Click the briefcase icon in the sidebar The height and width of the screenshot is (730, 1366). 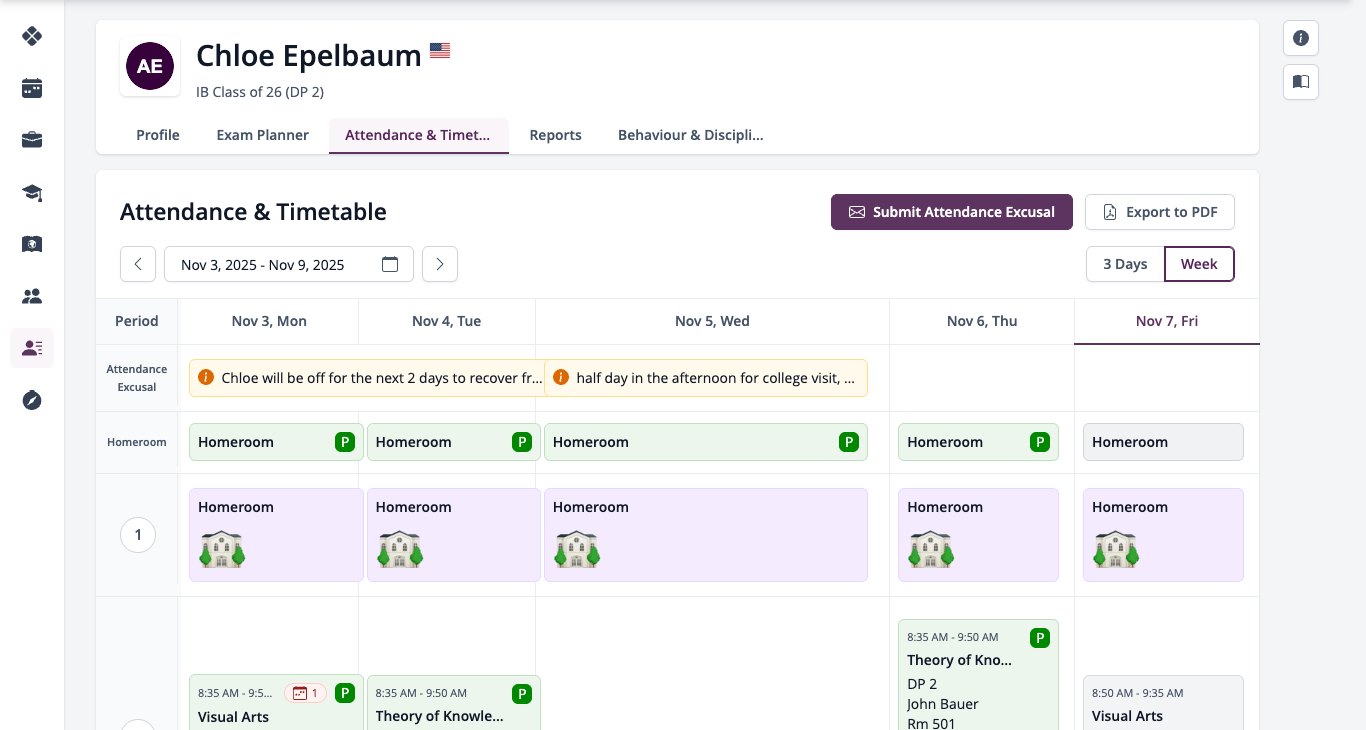(x=32, y=140)
